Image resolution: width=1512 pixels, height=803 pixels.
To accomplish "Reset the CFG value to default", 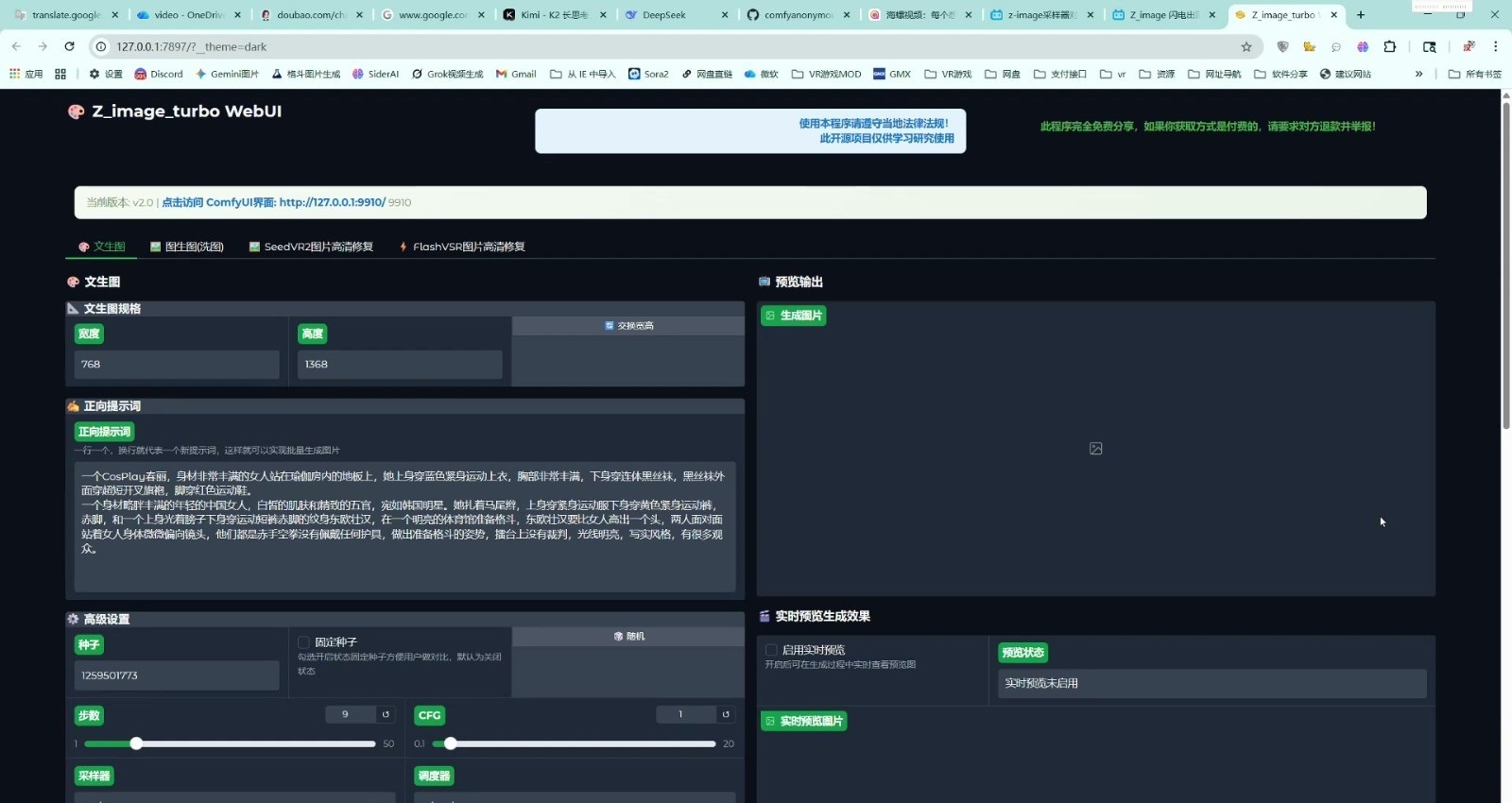I will [x=726, y=714].
